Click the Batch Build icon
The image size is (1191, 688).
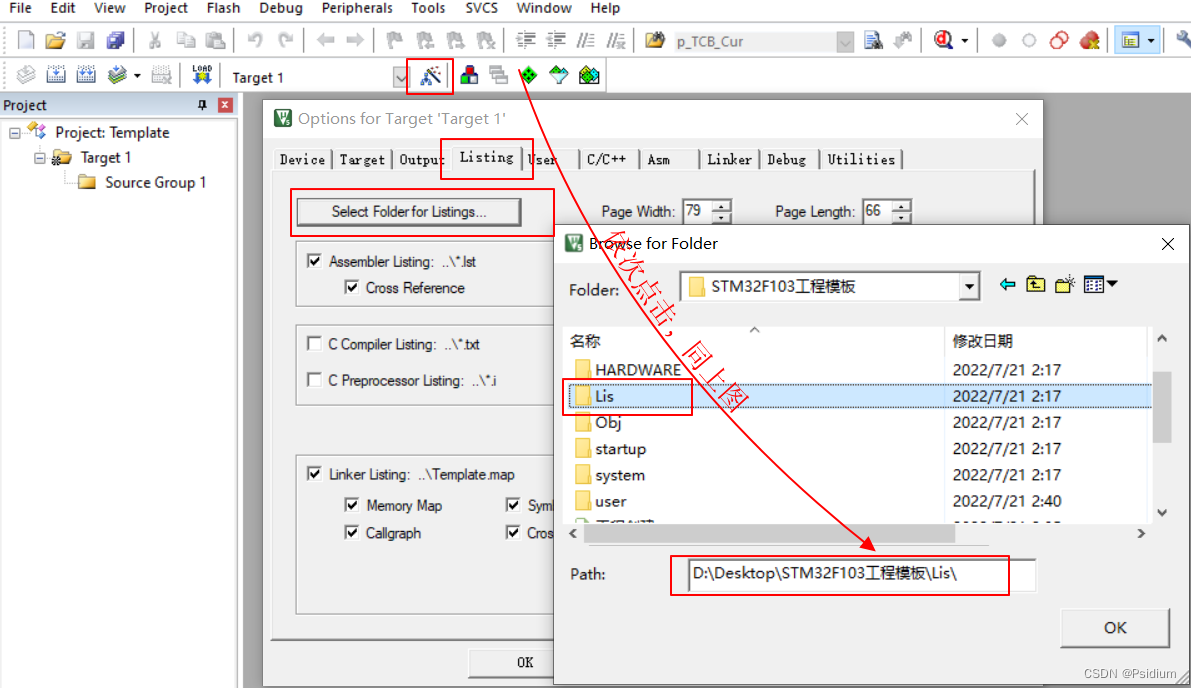pyautogui.click(x=117, y=74)
